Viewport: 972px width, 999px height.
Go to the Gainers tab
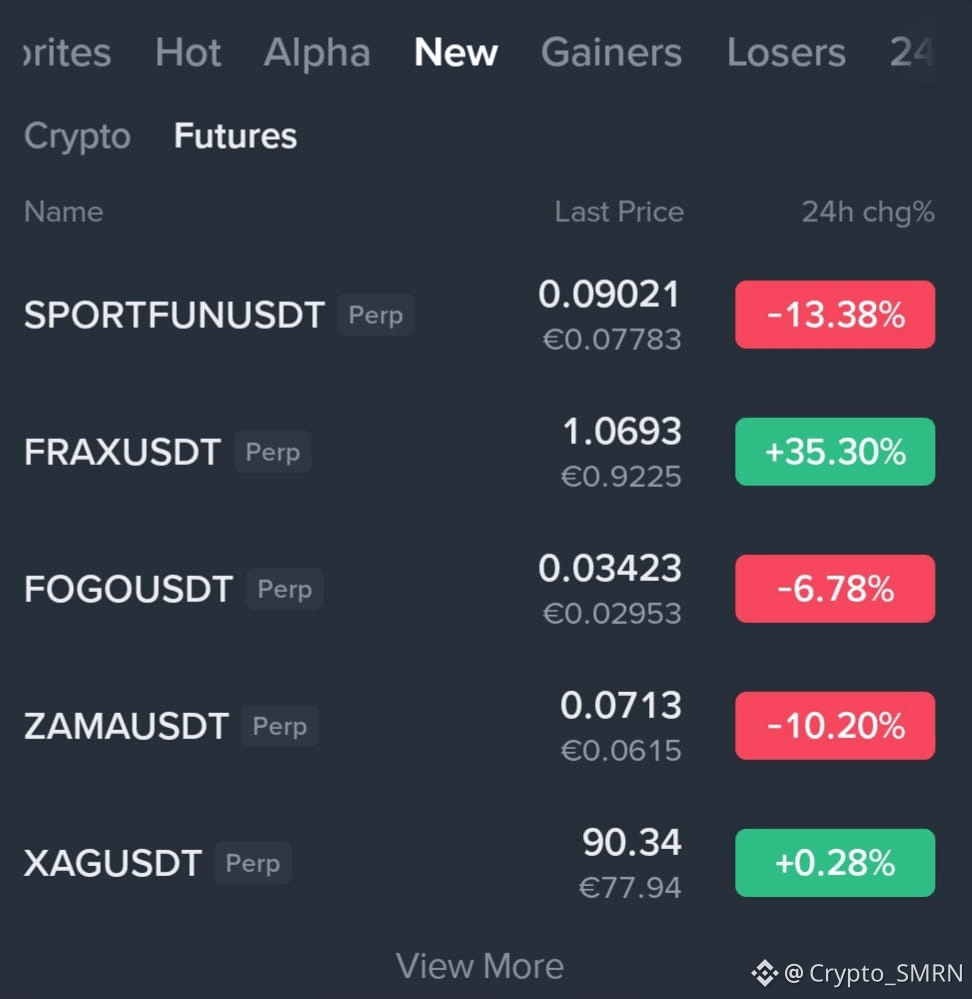click(611, 52)
